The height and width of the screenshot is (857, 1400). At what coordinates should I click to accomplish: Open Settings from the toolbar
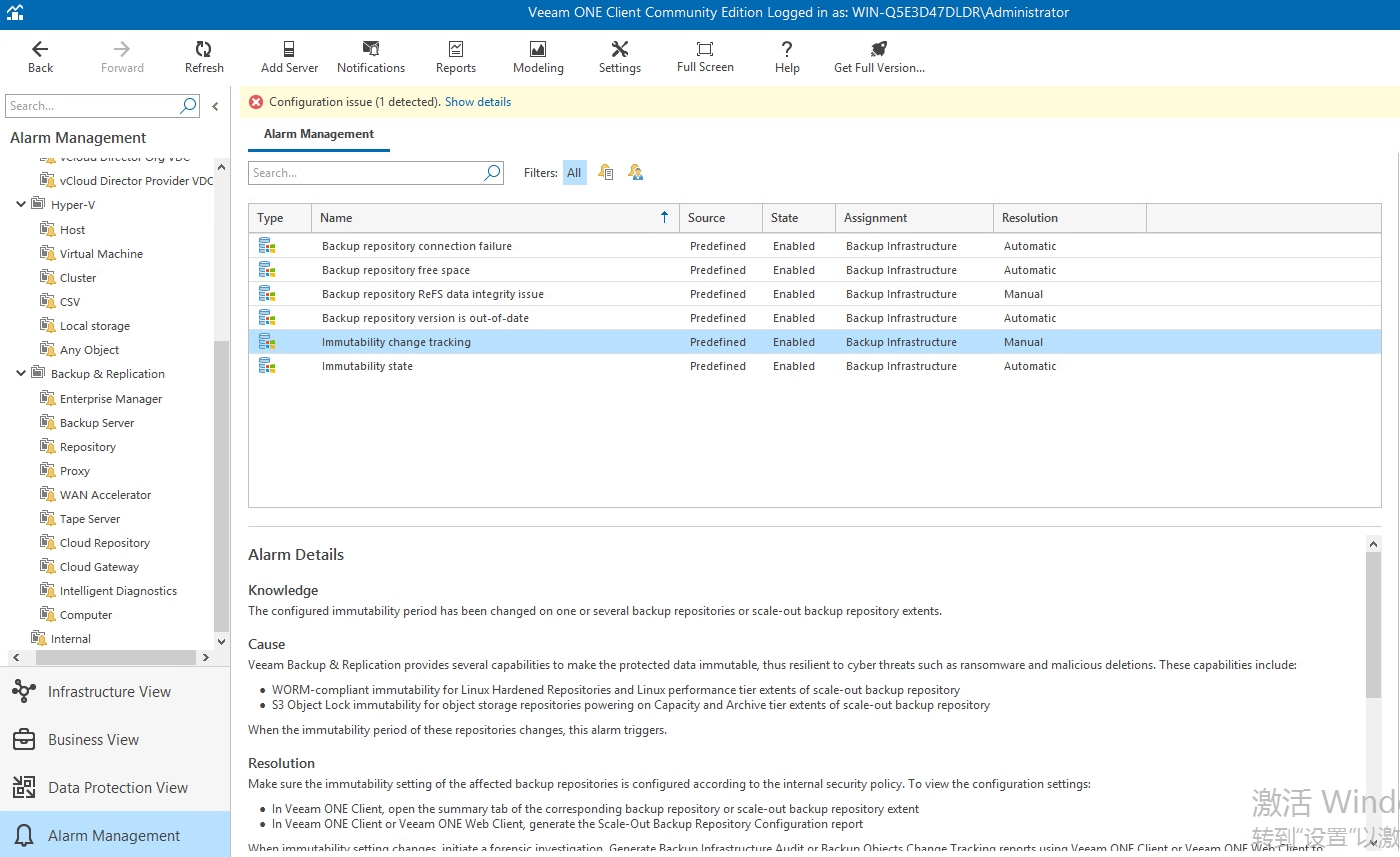[x=620, y=57]
